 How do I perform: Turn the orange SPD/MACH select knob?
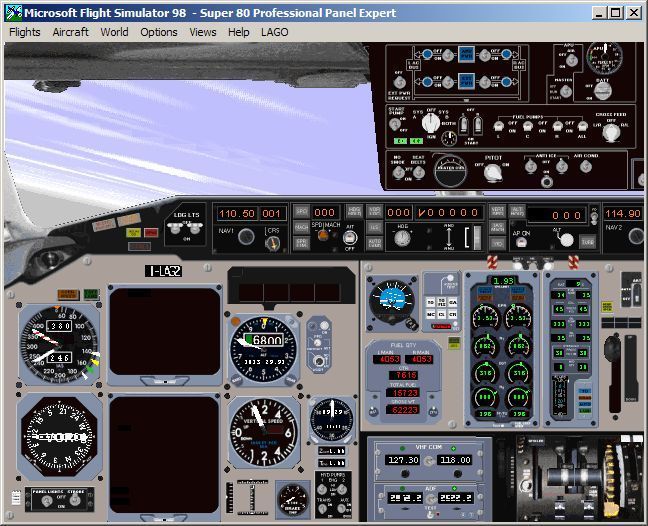coord(323,236)
